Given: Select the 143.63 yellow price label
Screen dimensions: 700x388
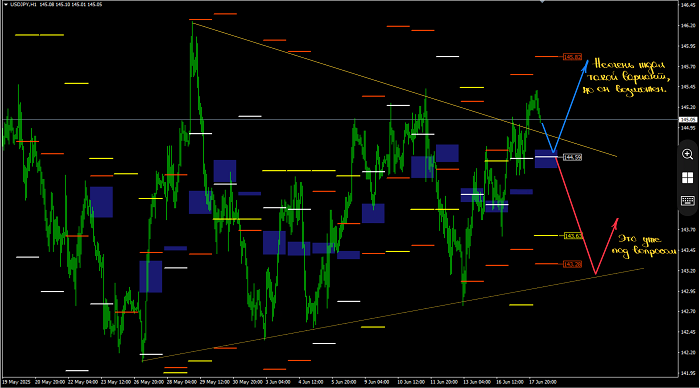Looking at the screenshot, I should [x=573, y=236].
